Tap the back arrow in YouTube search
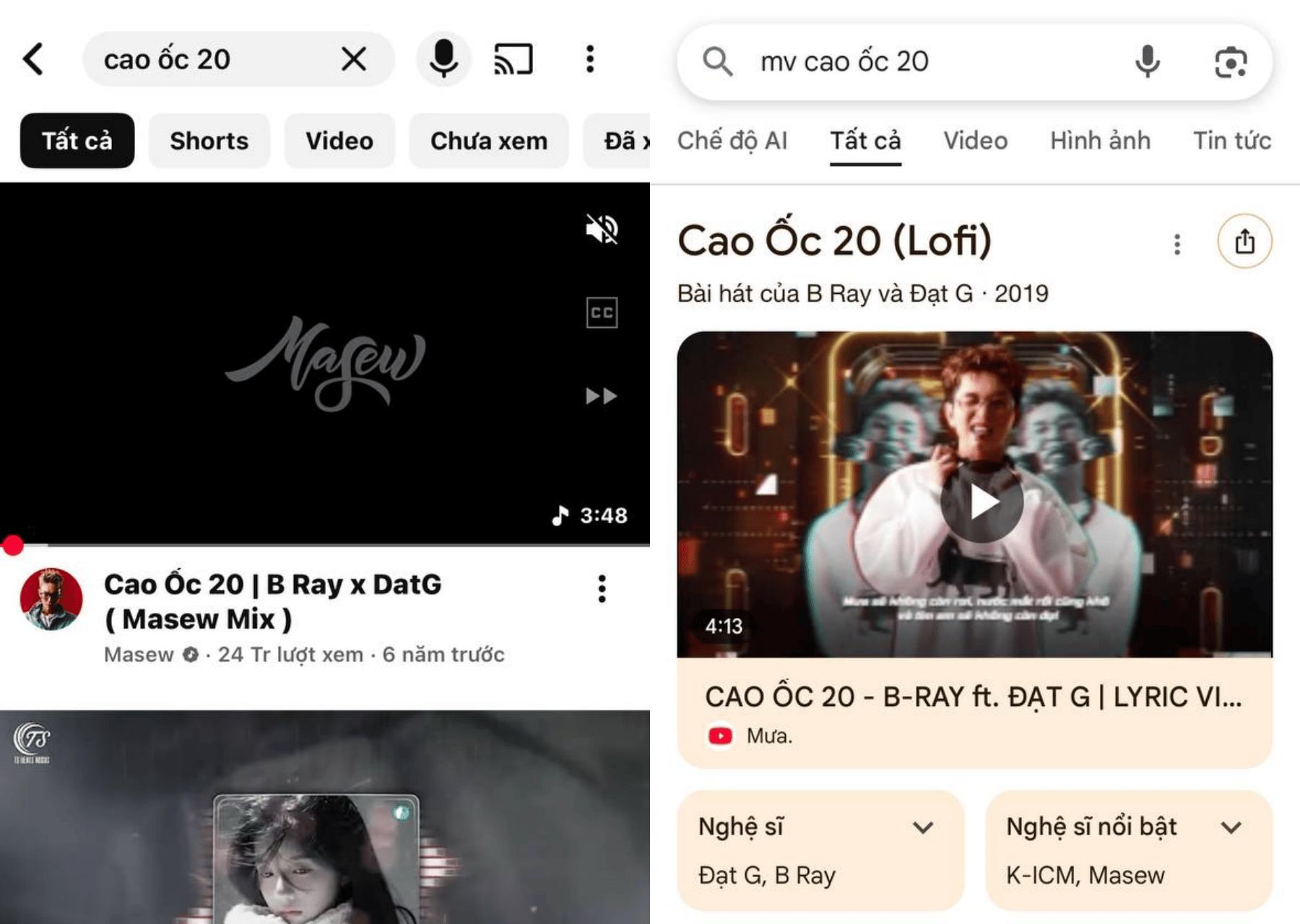The image size is (1300, 924). click(34, 59)
